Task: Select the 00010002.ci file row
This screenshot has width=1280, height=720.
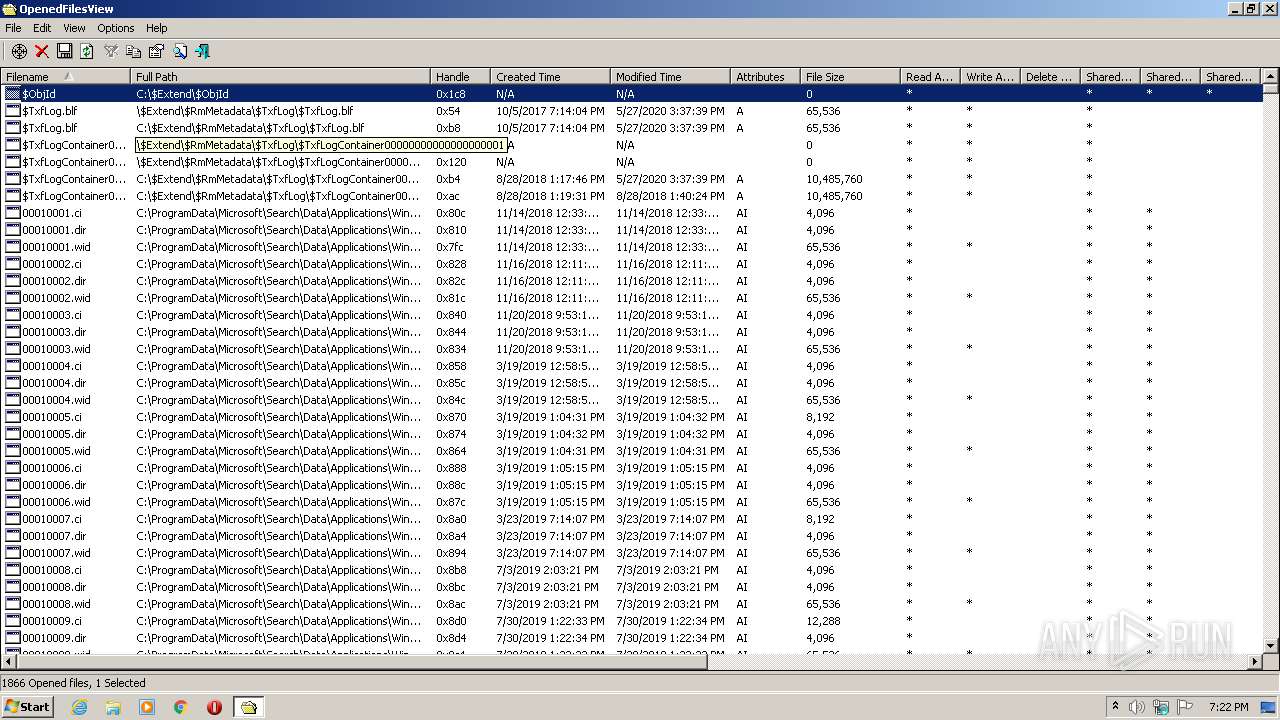Action: [x=632, y=264]
